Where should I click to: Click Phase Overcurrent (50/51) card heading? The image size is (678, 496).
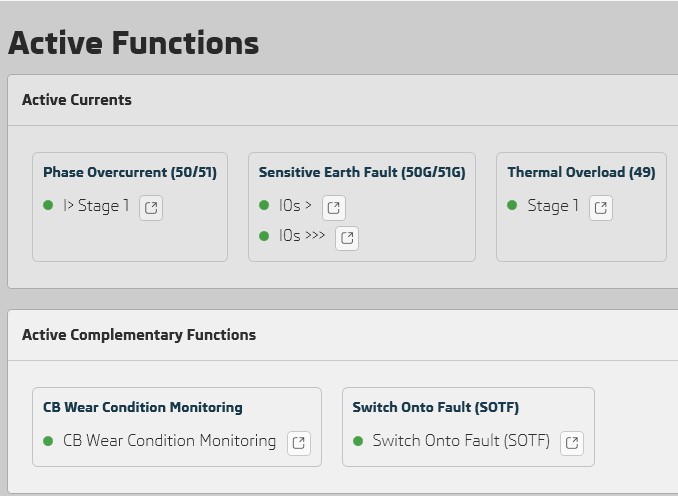(x=130, y=172)
